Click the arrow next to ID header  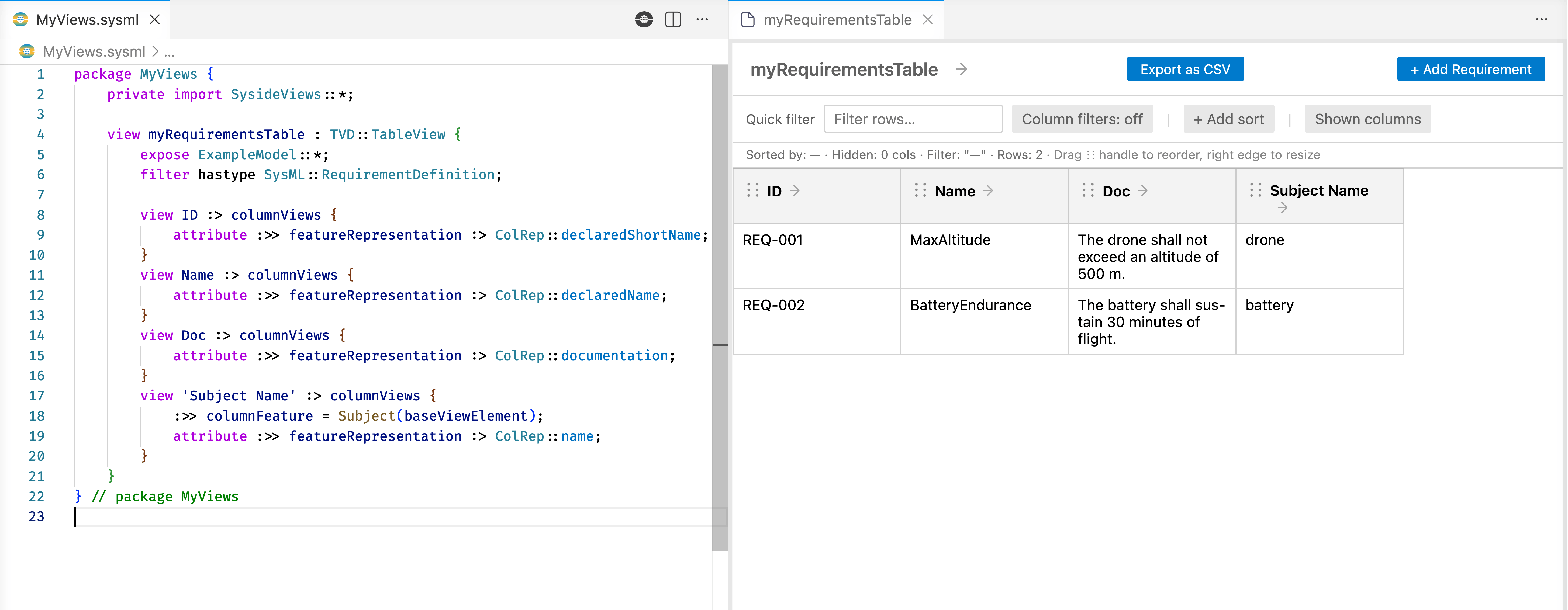(x=795, y=190)
